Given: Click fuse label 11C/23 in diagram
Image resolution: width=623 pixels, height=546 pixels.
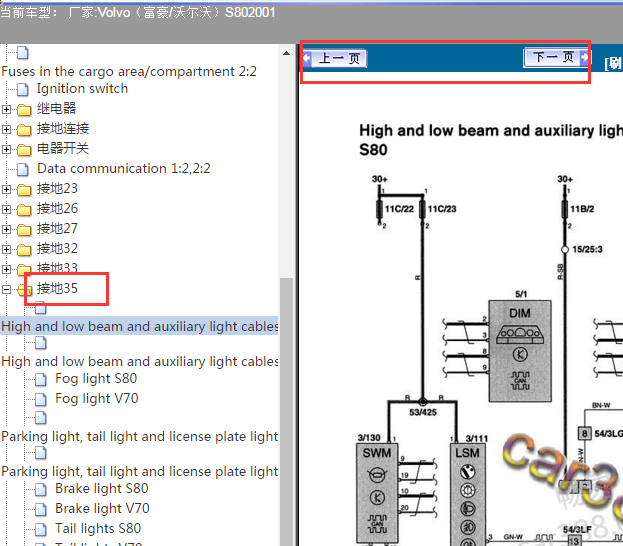Looking at the screenshot, I should tap(442, 209).
